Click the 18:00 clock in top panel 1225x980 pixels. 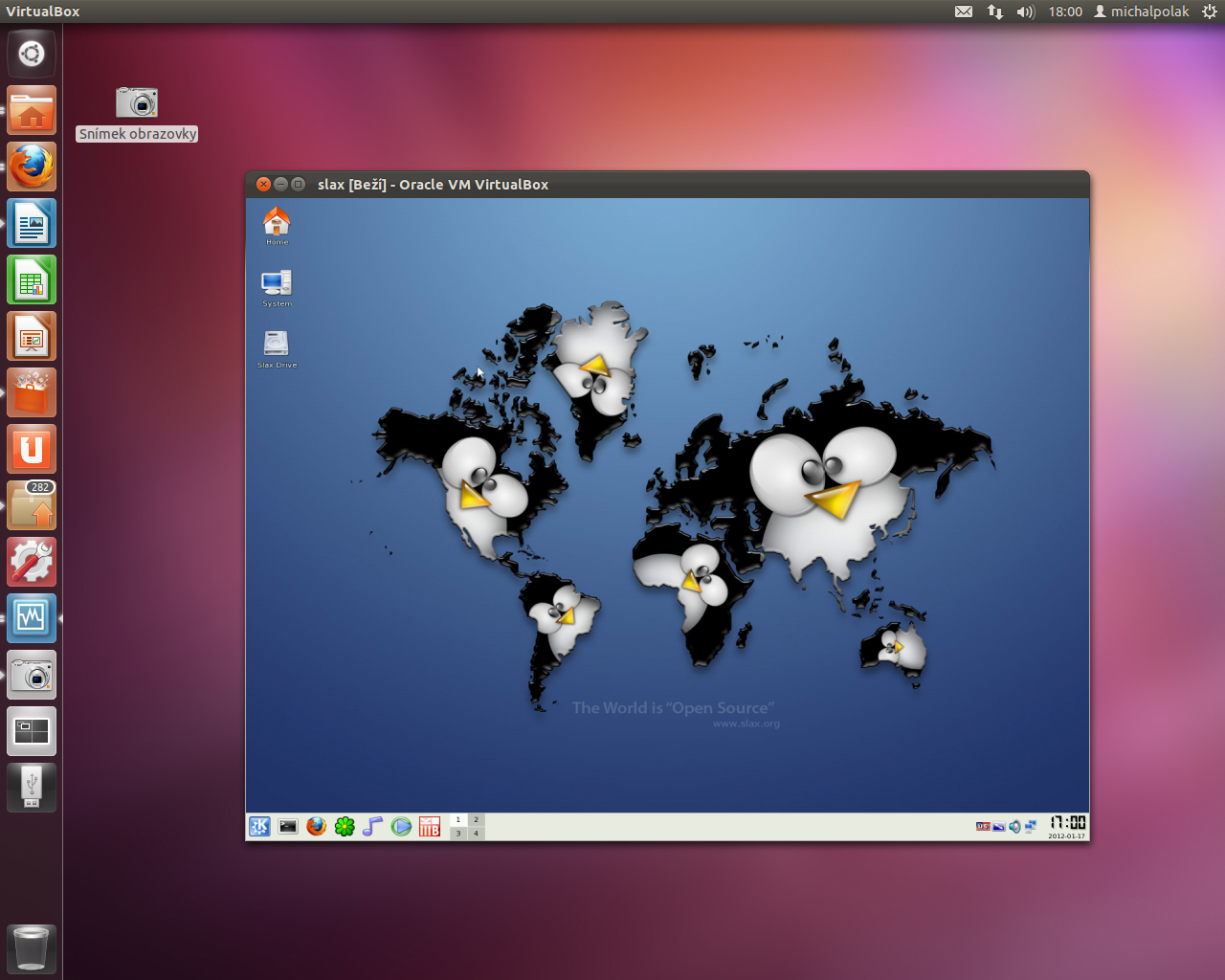tap(1065, 11)
